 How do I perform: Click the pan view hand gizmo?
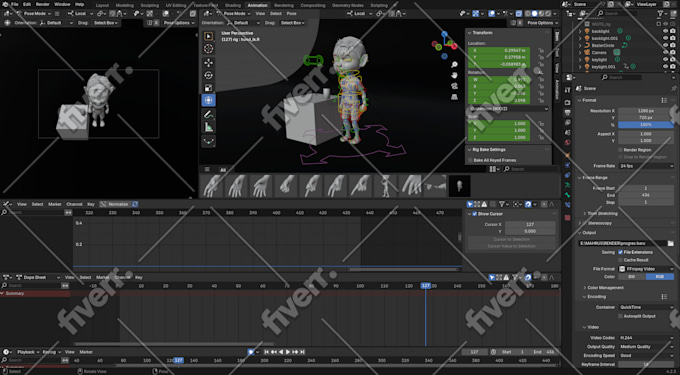point(454,75)
